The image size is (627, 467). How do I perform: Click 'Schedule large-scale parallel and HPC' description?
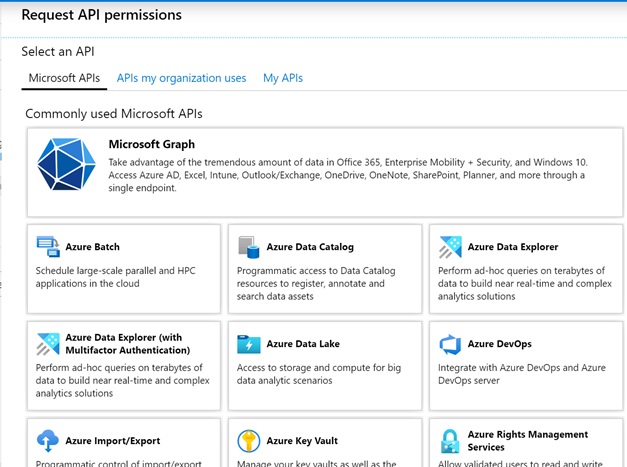click(116, 277)
